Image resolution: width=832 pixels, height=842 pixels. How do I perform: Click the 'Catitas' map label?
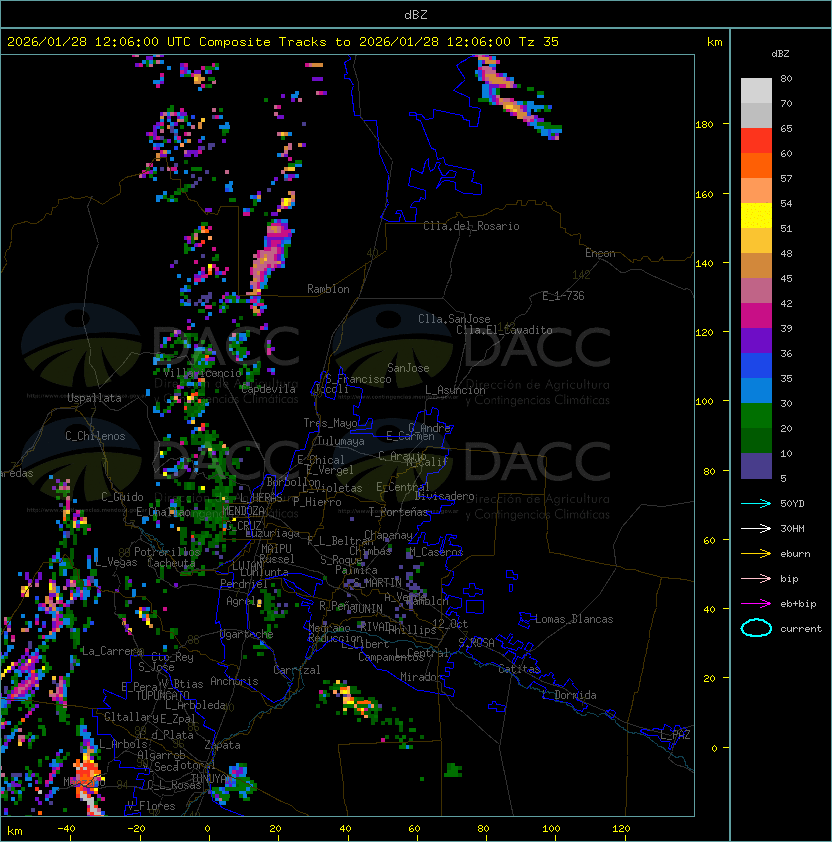(519, 669)
